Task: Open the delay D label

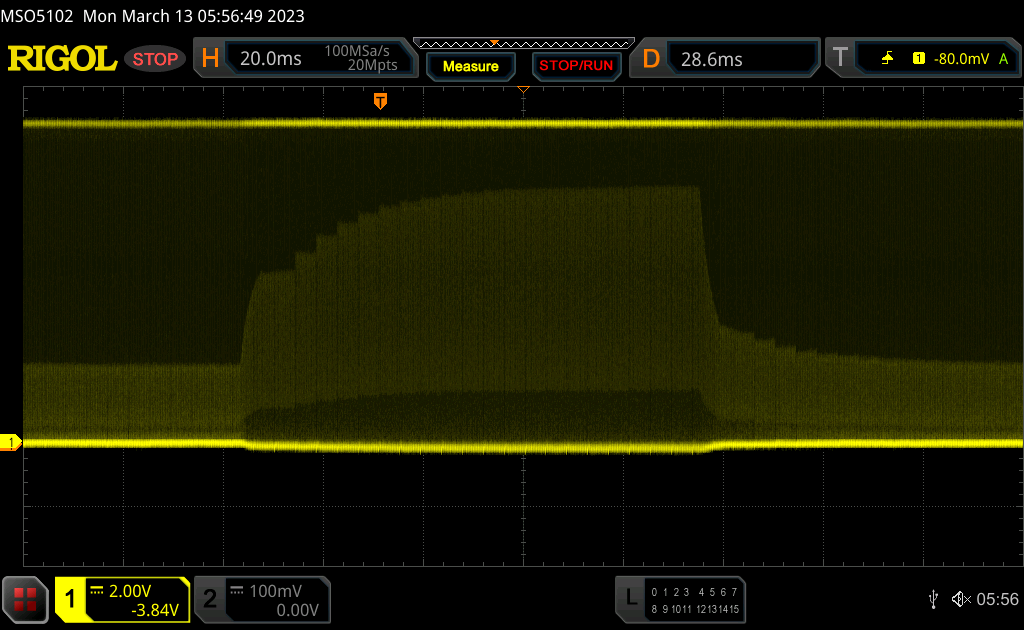Action: (x=651, y=59)
